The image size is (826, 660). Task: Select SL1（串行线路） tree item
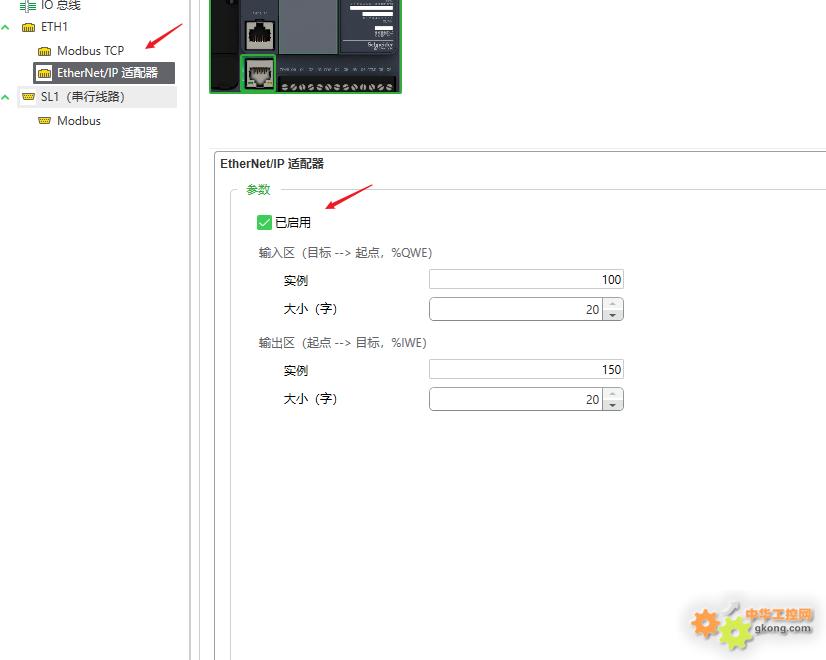97,97
